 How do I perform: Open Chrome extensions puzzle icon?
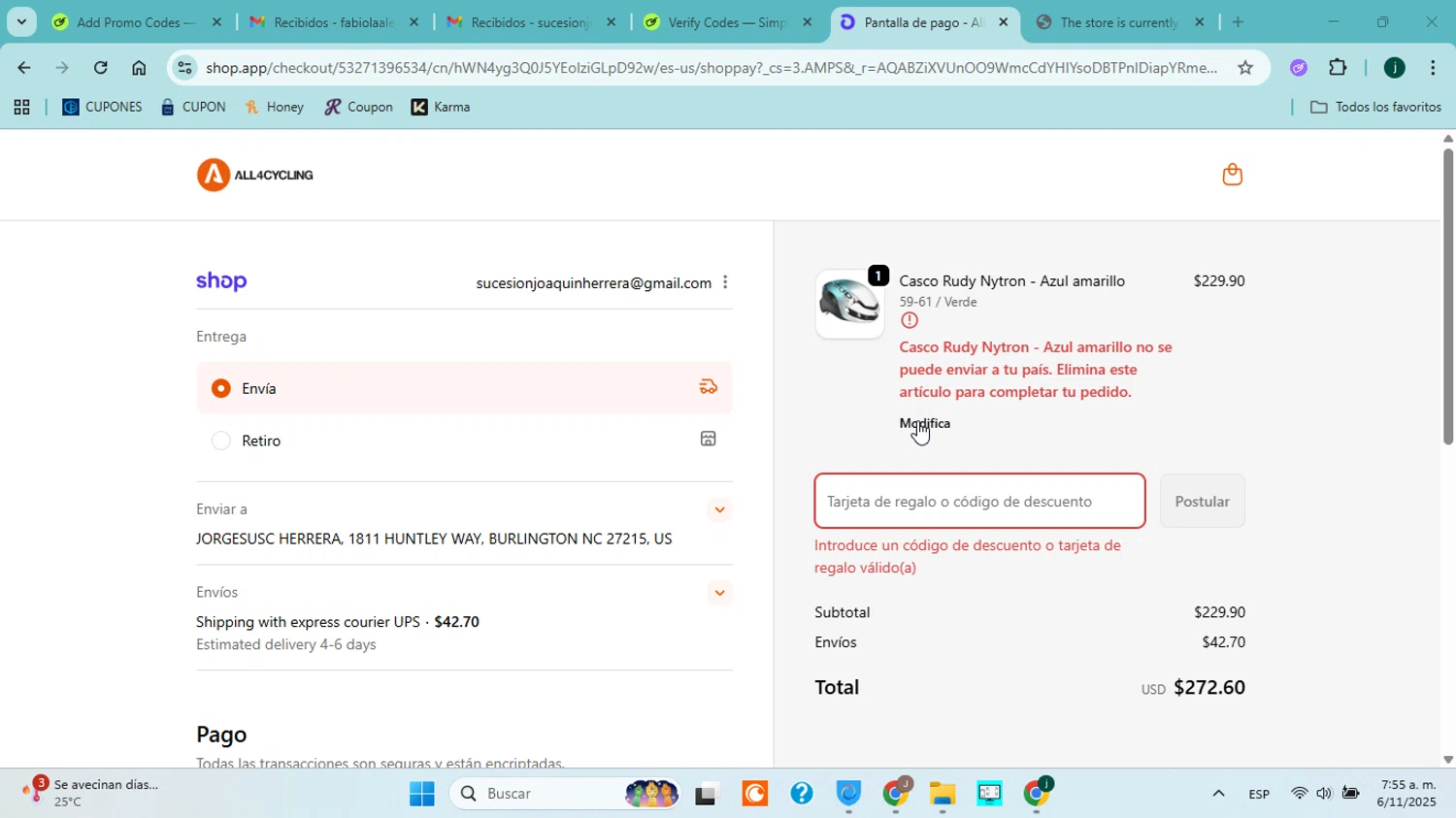click(1338, 67)
